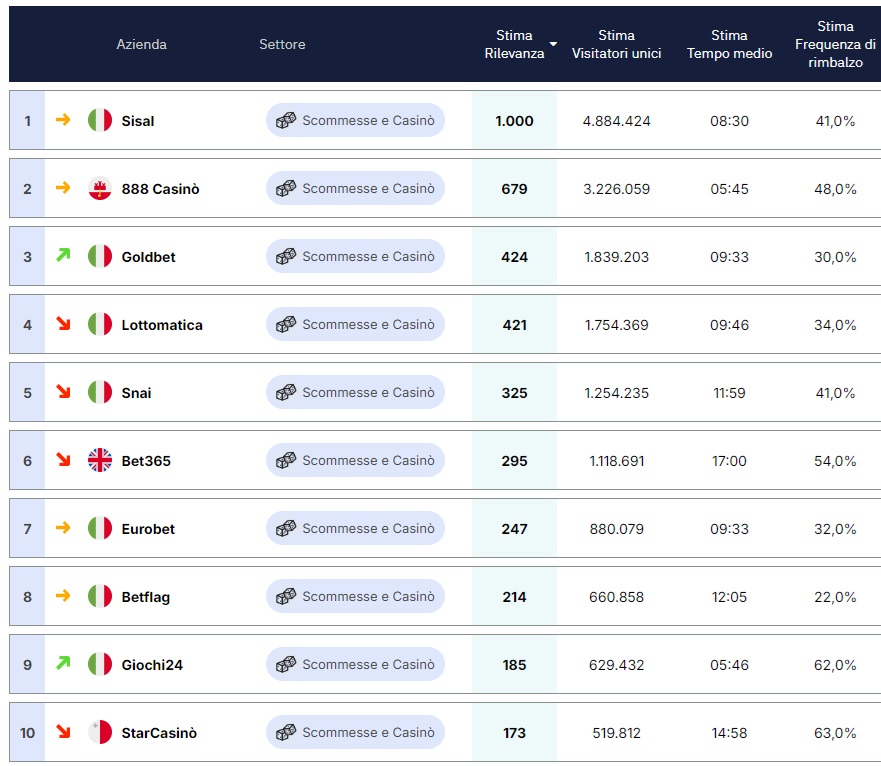The image size is (881, 766).
Task: Click the rank 10 cell for StarCasinò
Action: click(x=27, y=732)
